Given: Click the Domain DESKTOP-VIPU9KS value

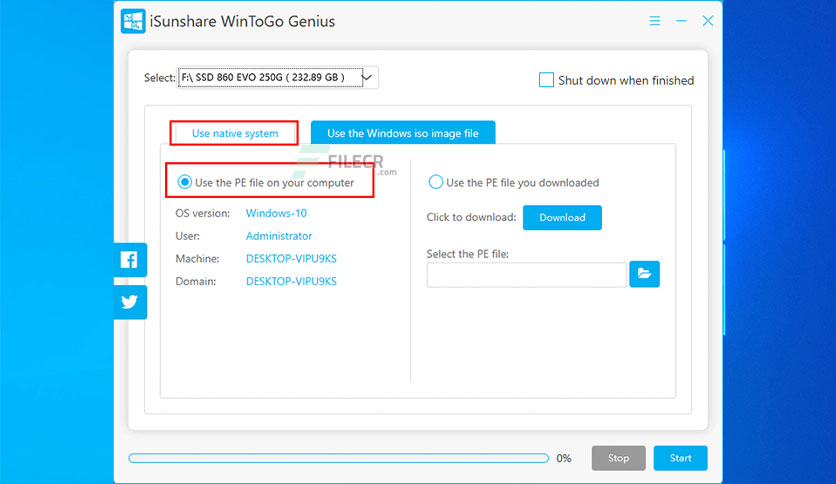Looking at the screenshot, I should [x=291, y=281].
